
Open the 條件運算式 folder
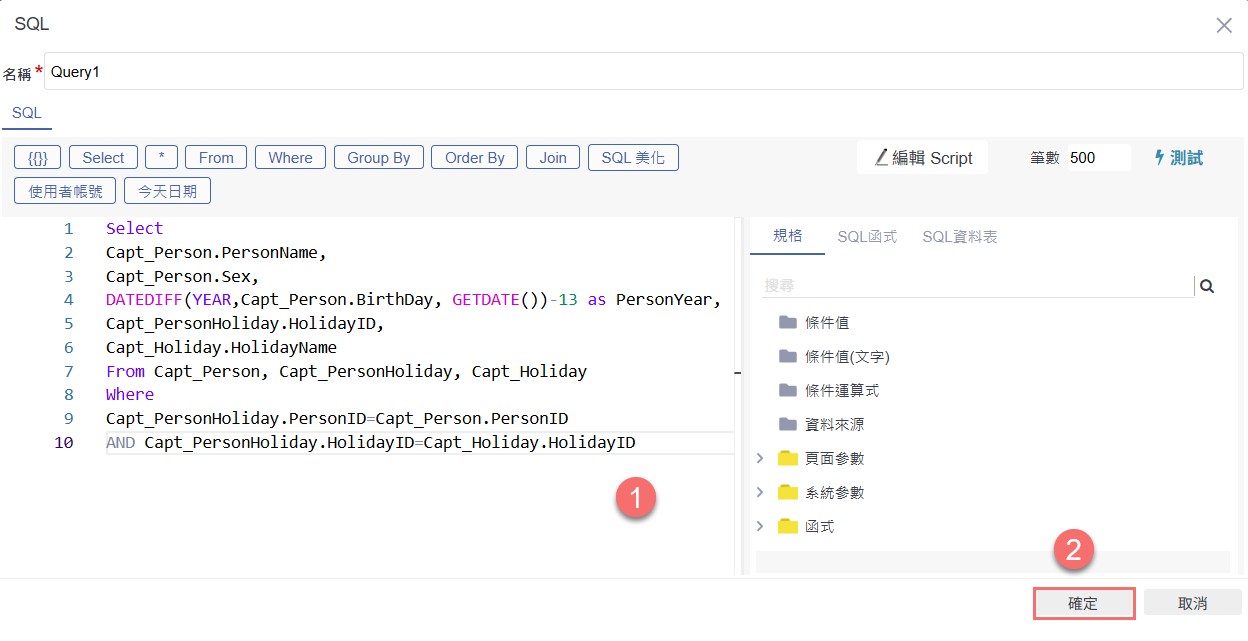coord(841,391)
